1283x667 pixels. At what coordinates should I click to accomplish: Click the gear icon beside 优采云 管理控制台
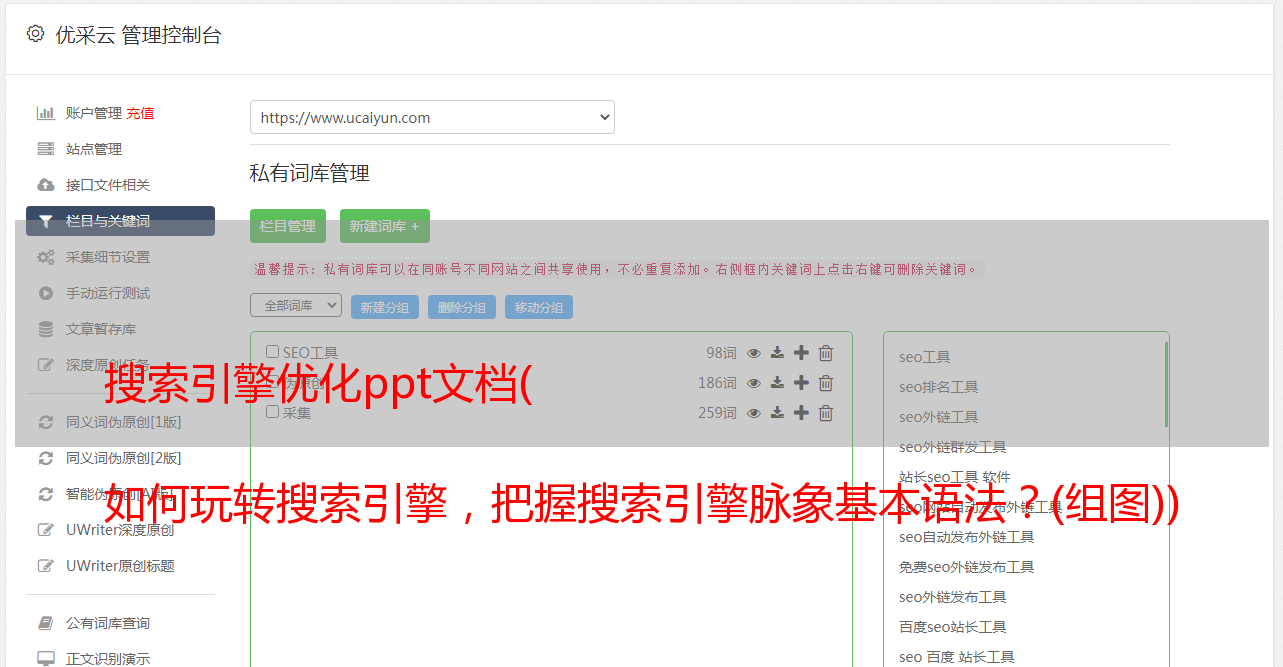pos(36,34)
